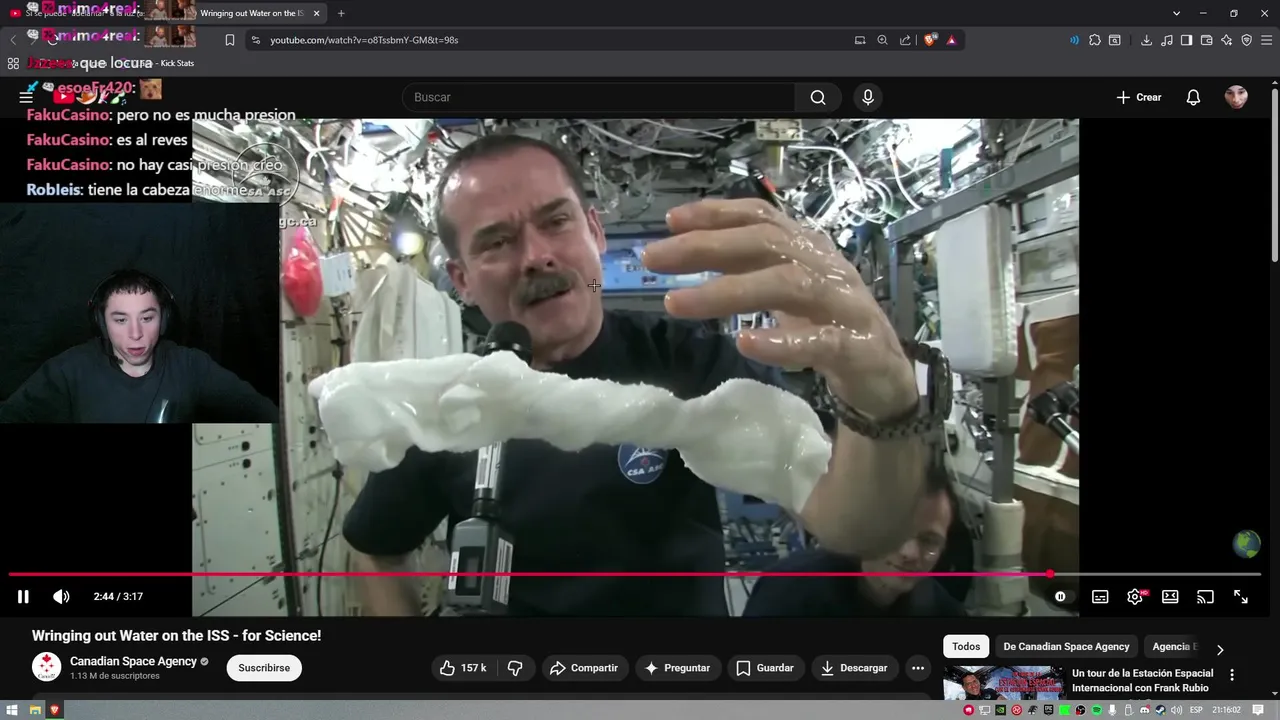1280x720 pixels.
Task: Open browser main hamburger menu
Action: [x=1266, y=40]
